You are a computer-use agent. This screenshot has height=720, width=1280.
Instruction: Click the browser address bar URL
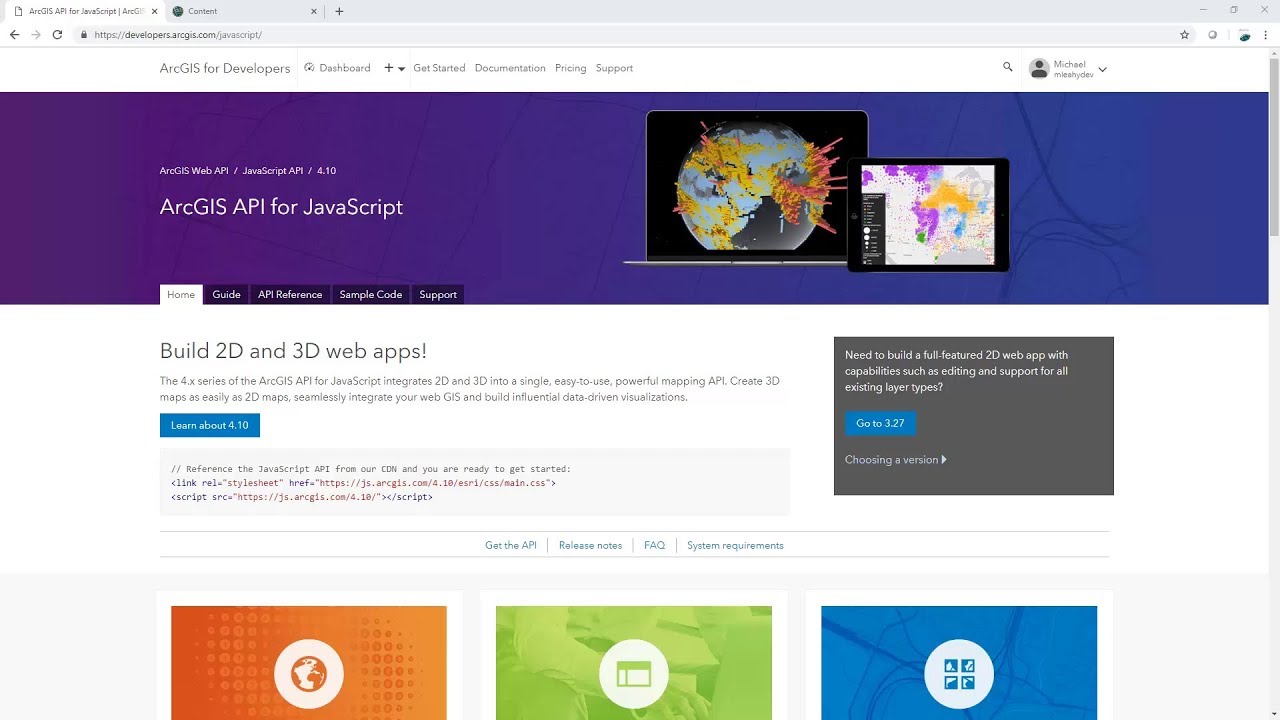(x=178, y=34)
